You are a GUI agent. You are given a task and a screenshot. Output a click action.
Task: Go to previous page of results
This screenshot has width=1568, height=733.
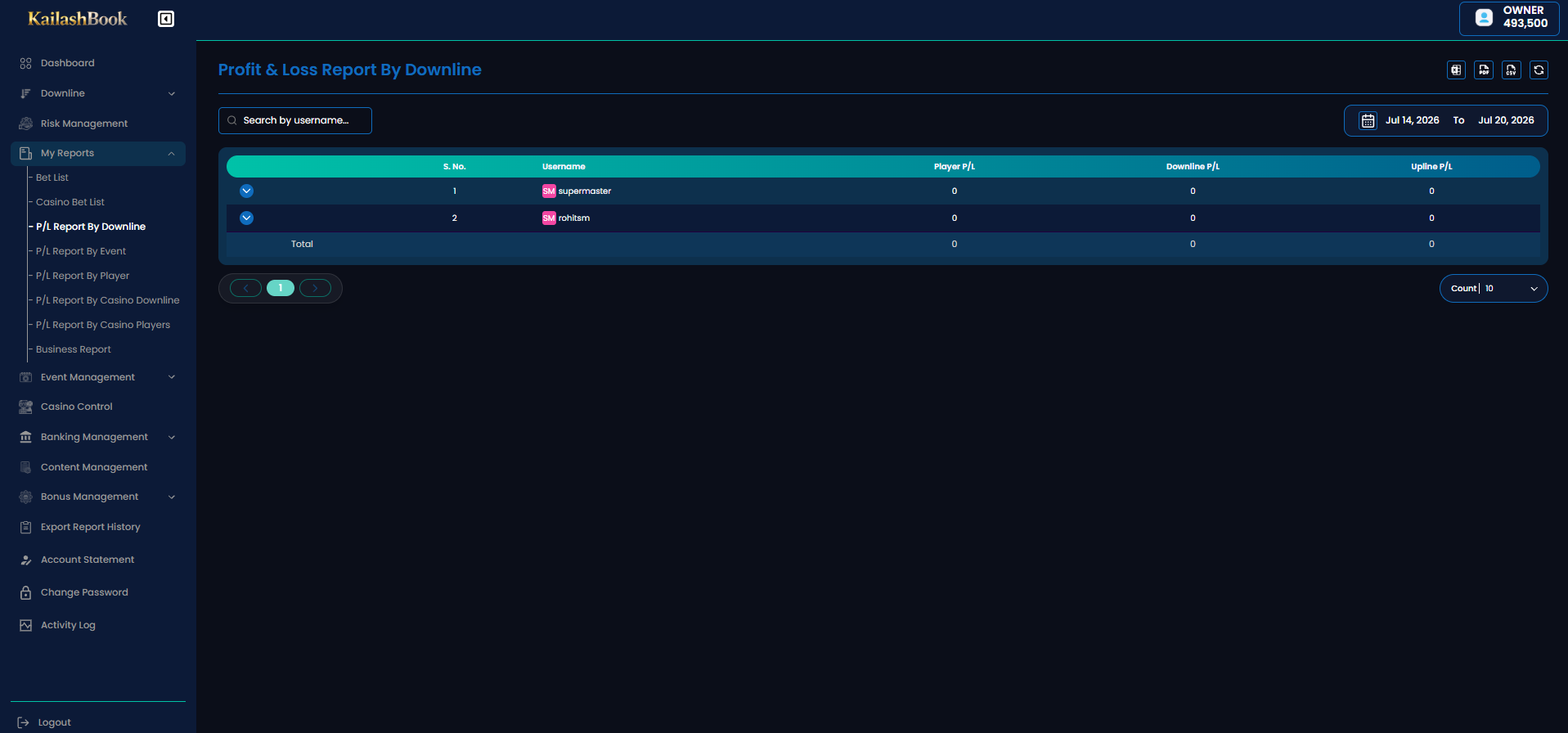tap(245, 288)
